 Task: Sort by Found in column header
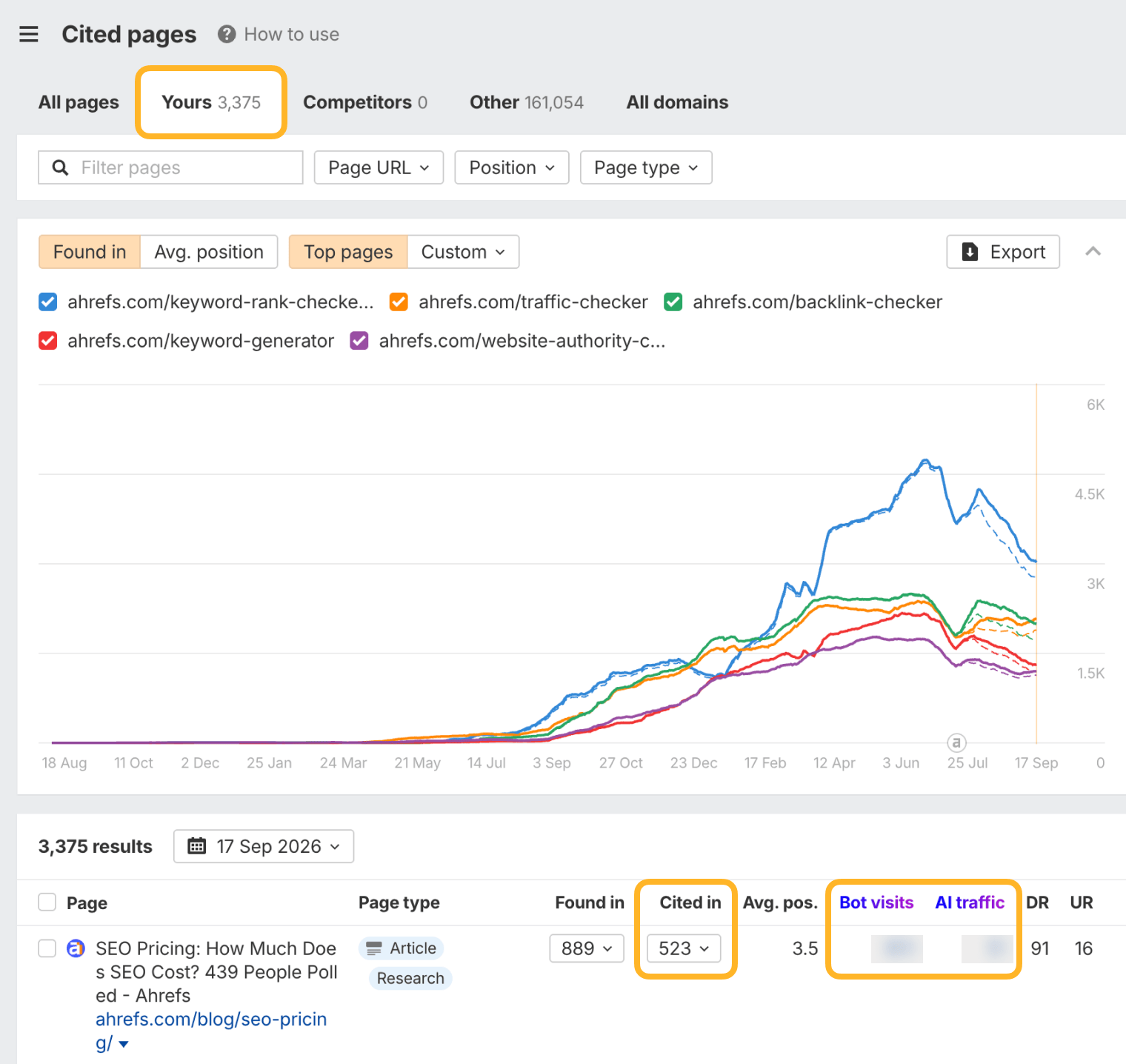590,902
